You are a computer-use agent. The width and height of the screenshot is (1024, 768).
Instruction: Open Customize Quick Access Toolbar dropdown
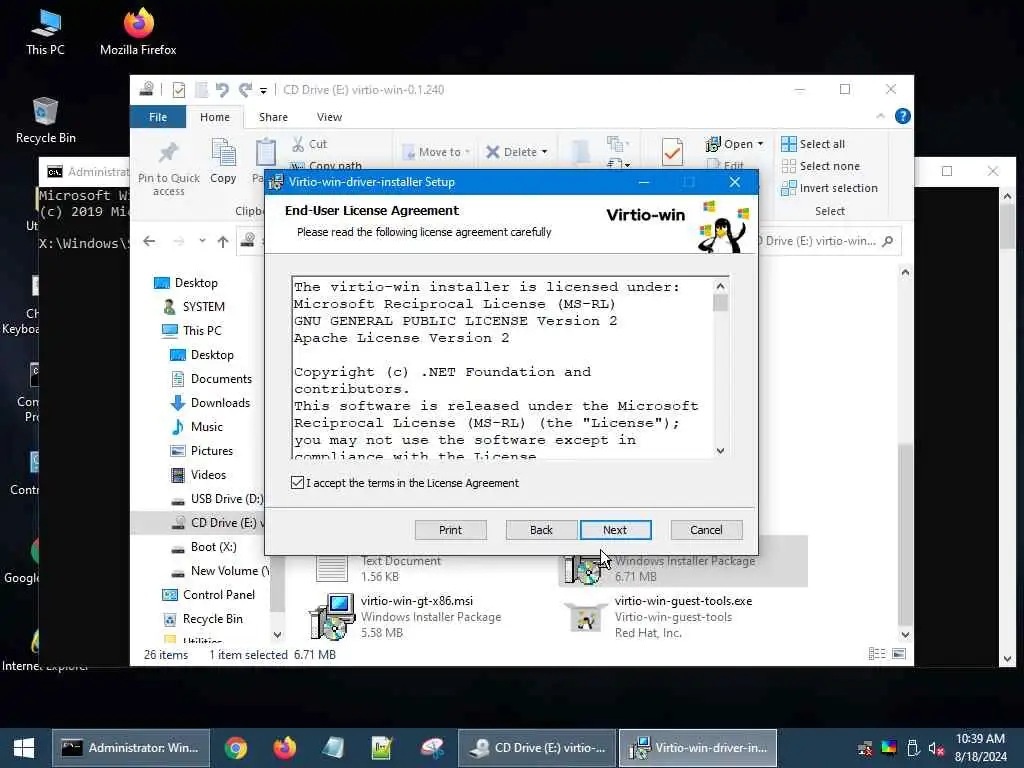[x=263, y=90]
